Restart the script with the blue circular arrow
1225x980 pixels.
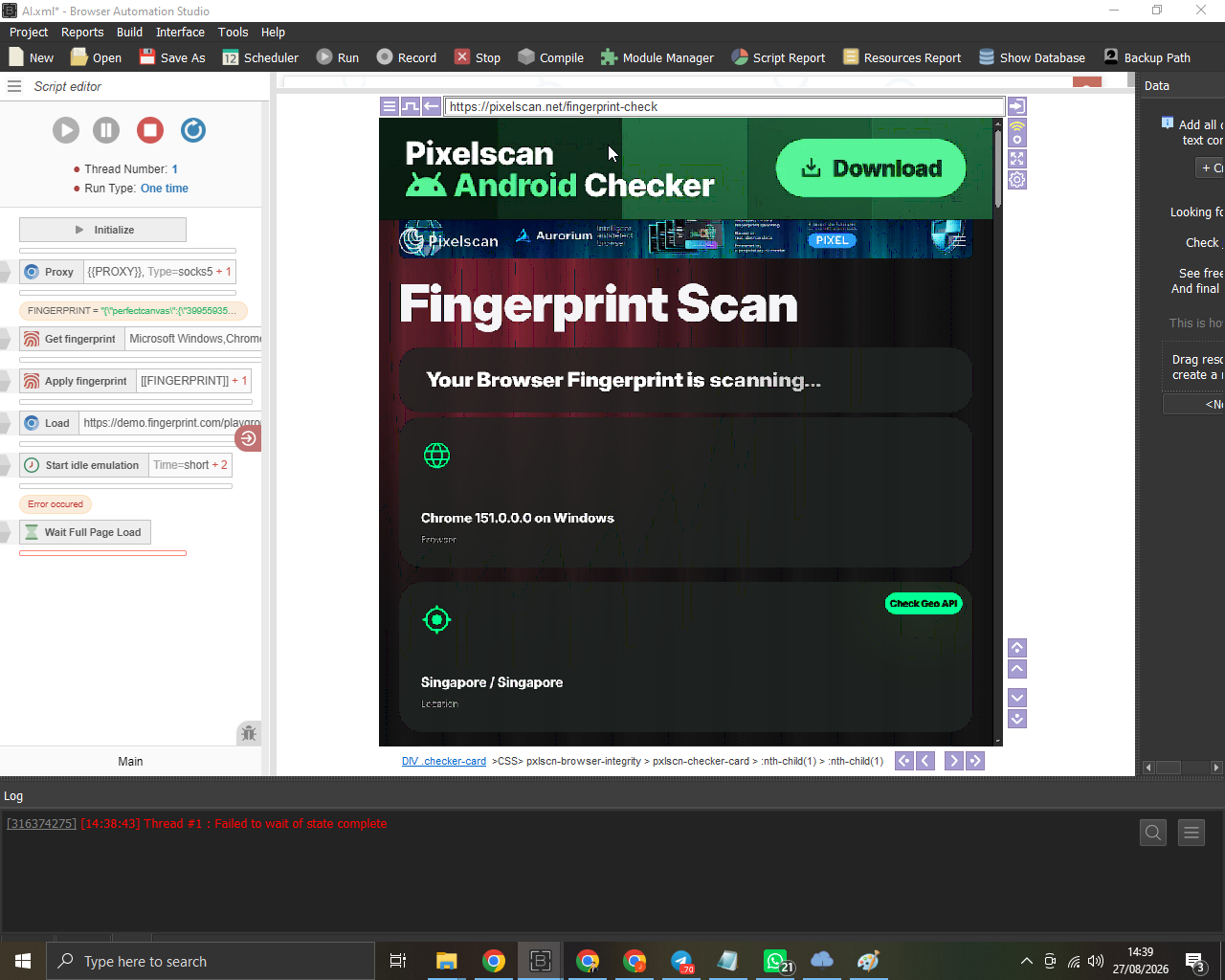(193, 130)
